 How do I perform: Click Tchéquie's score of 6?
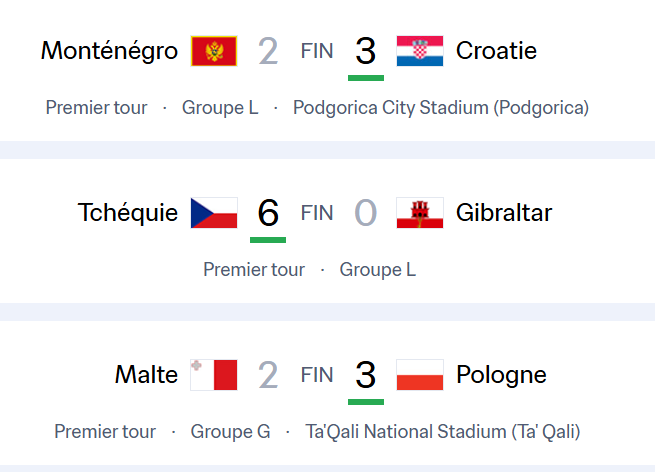268,213
